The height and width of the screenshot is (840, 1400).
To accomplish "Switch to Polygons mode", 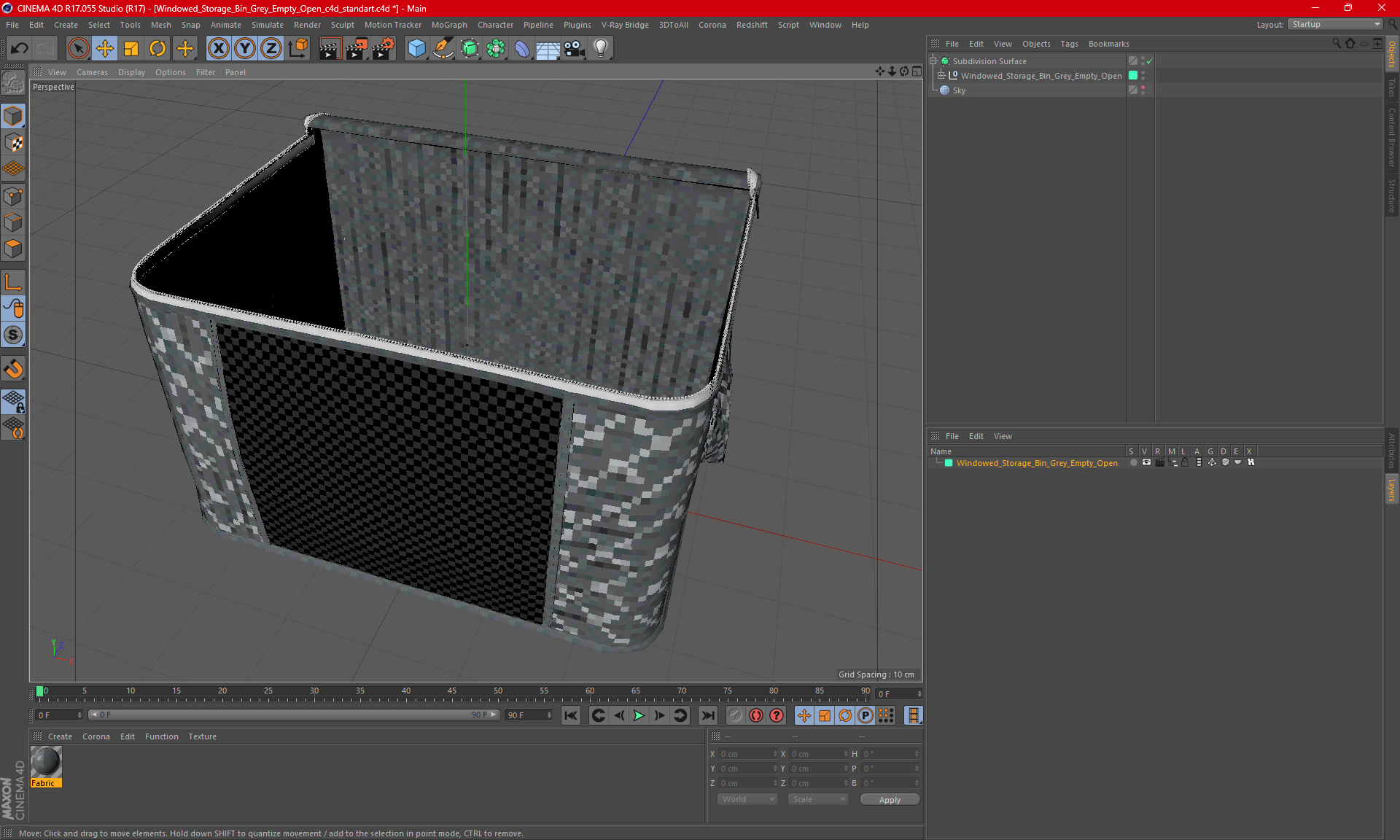I will click(14, 249).
